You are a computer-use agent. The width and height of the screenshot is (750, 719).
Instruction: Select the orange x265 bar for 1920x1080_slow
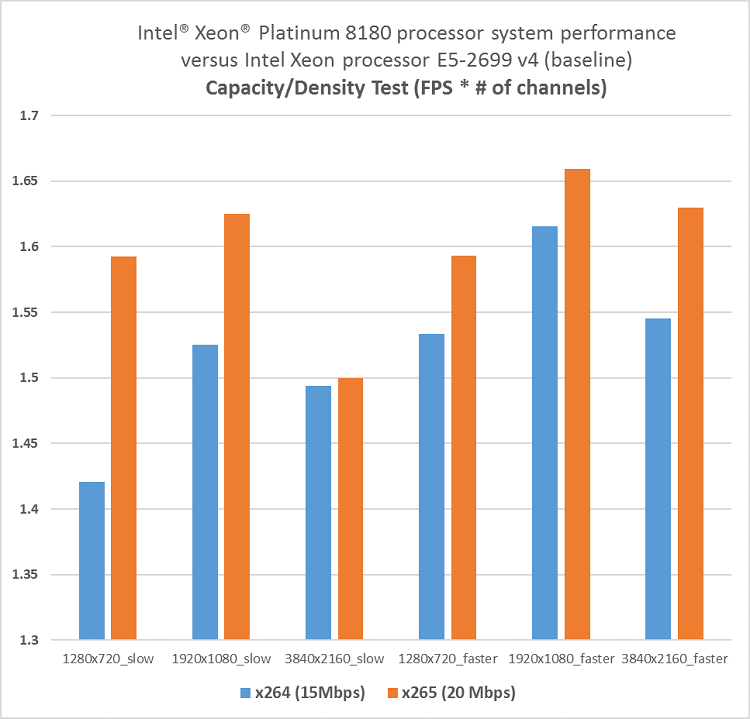tap(237, 427)
